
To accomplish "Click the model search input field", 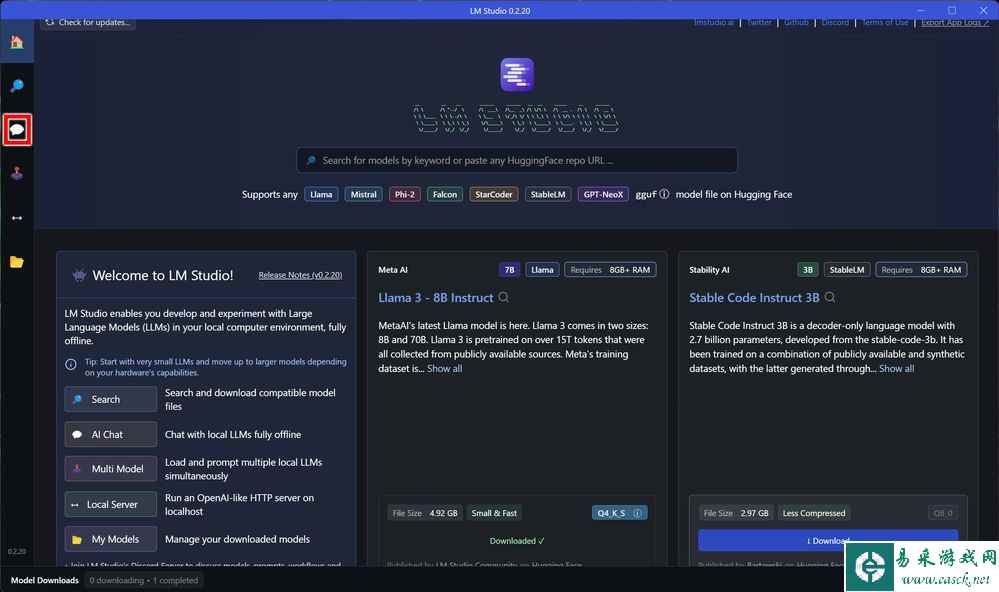I will (x=517, y=160).
